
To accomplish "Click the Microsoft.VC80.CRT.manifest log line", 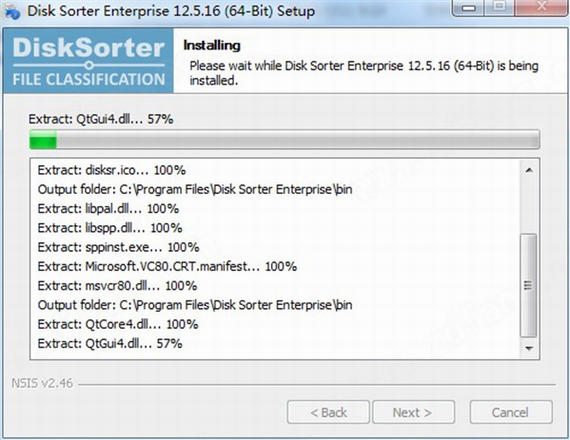I will [167, 267].
